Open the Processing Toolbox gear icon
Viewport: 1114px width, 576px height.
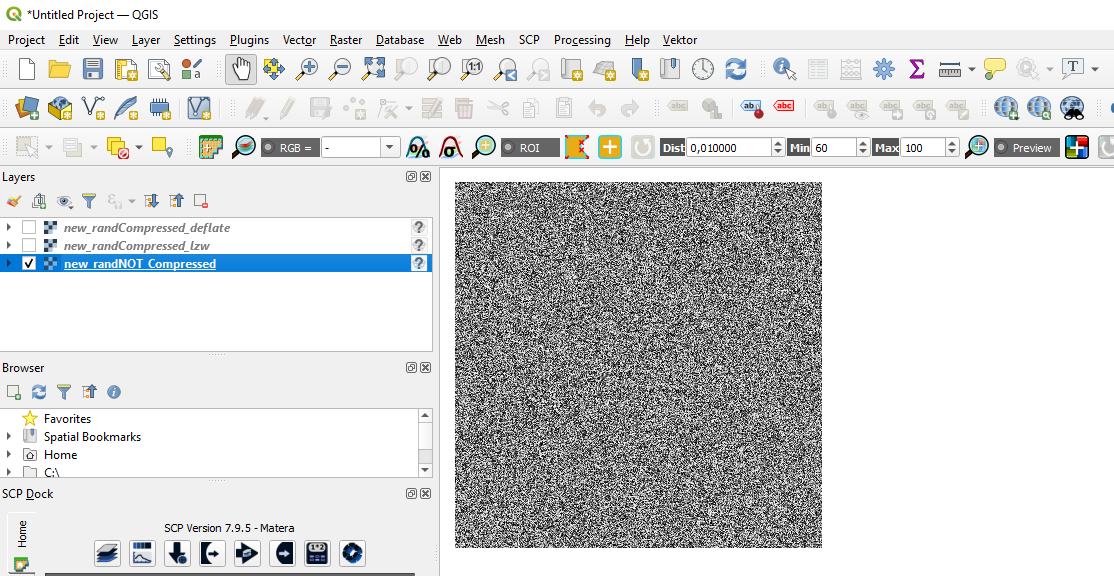(884, 69)
